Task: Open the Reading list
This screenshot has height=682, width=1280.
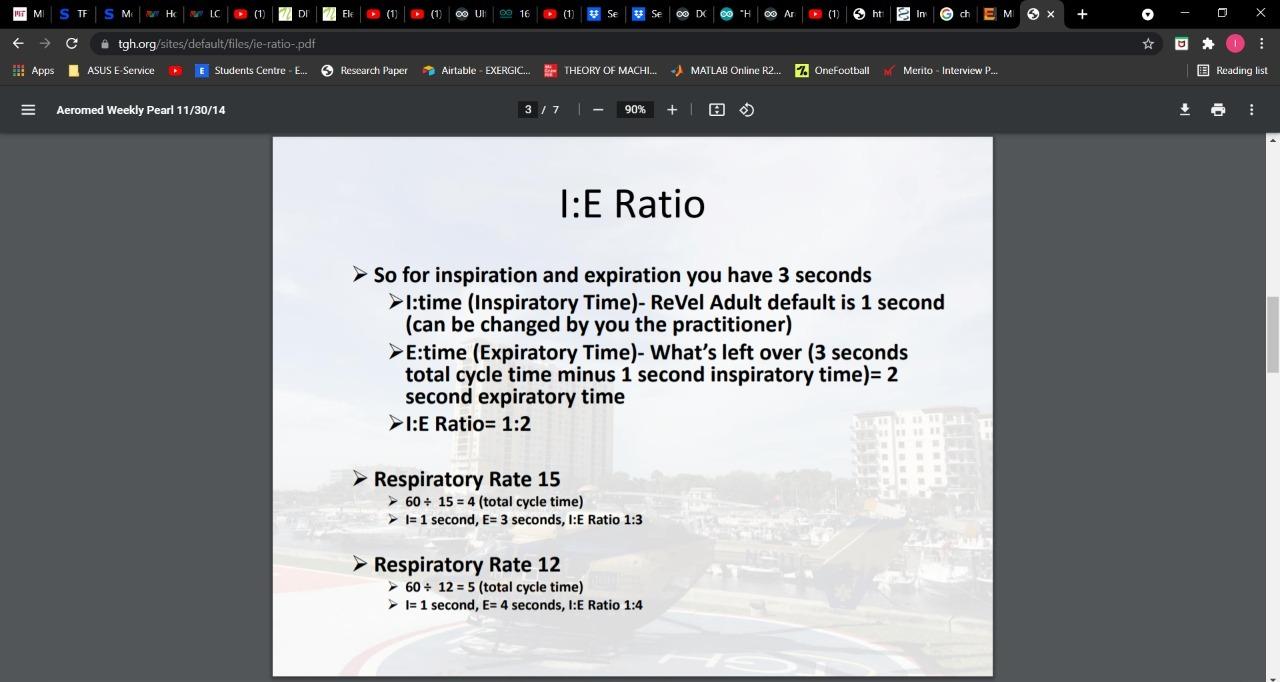Action: point(1232,70)
